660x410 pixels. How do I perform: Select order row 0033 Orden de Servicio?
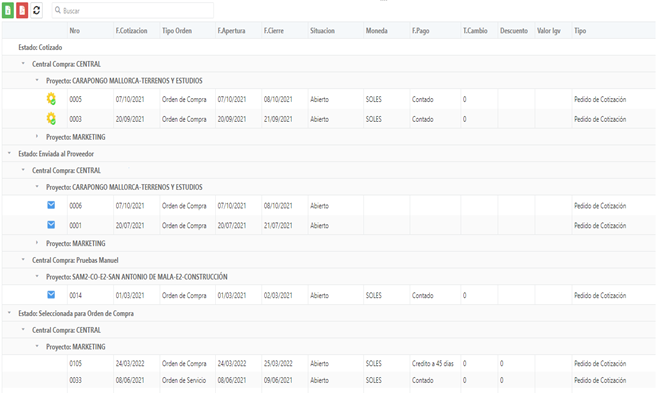click(328, 380)
